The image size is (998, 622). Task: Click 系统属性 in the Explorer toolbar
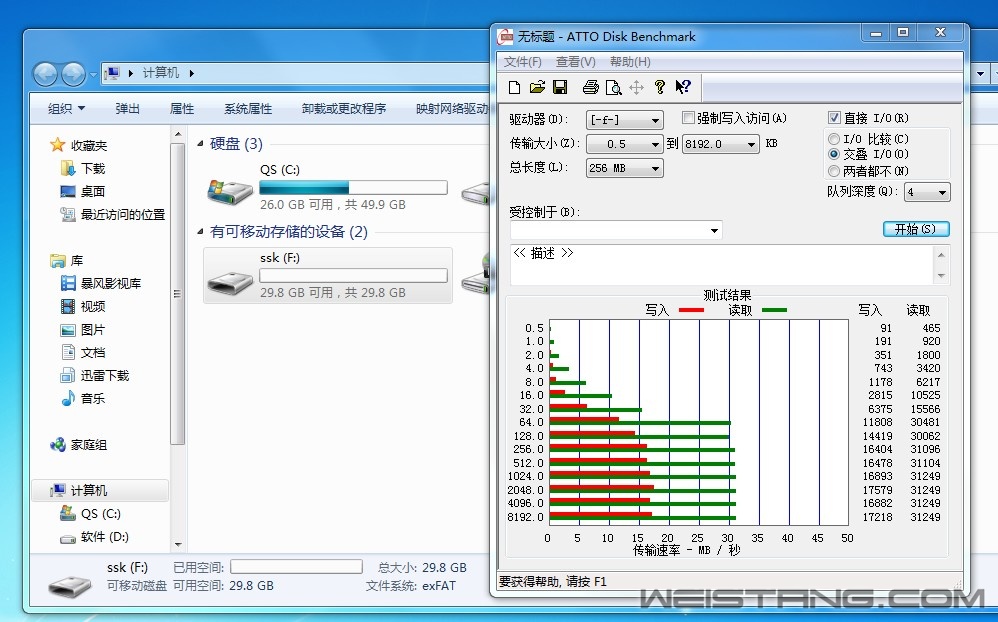248,109
